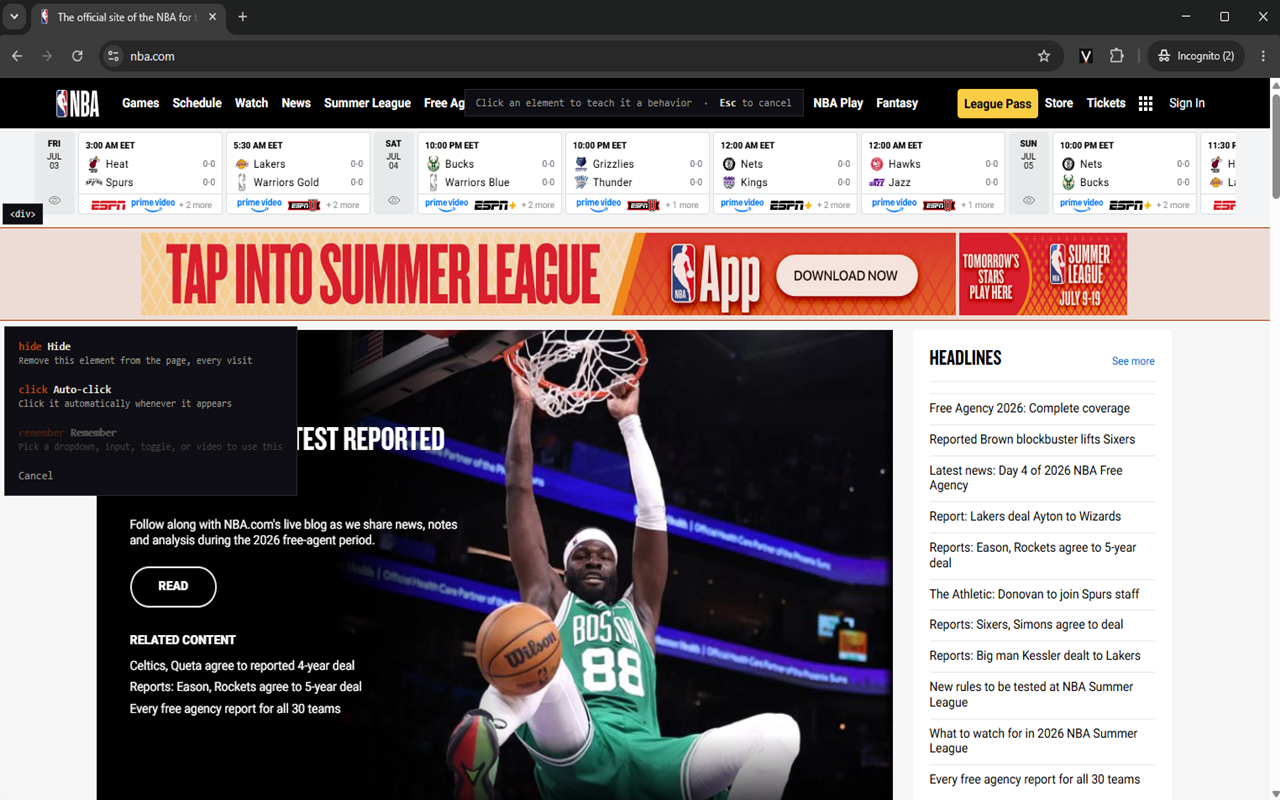The width and height of the screenshot is (1280, 800).
Task: Click the Prime Video logo in the Lakers game card
Action: click(259, 204)
